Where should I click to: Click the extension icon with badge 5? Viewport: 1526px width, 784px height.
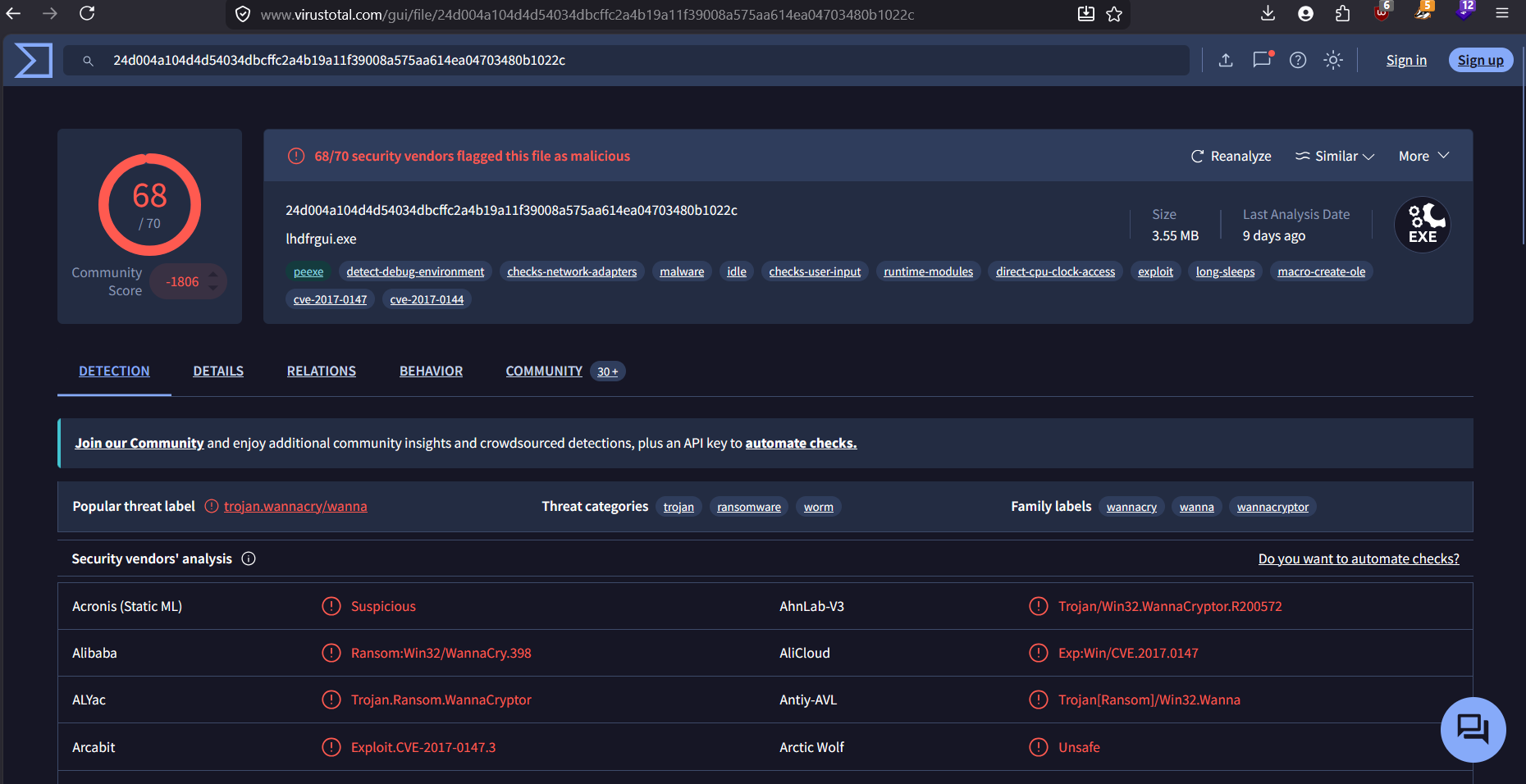[1423, 11]
